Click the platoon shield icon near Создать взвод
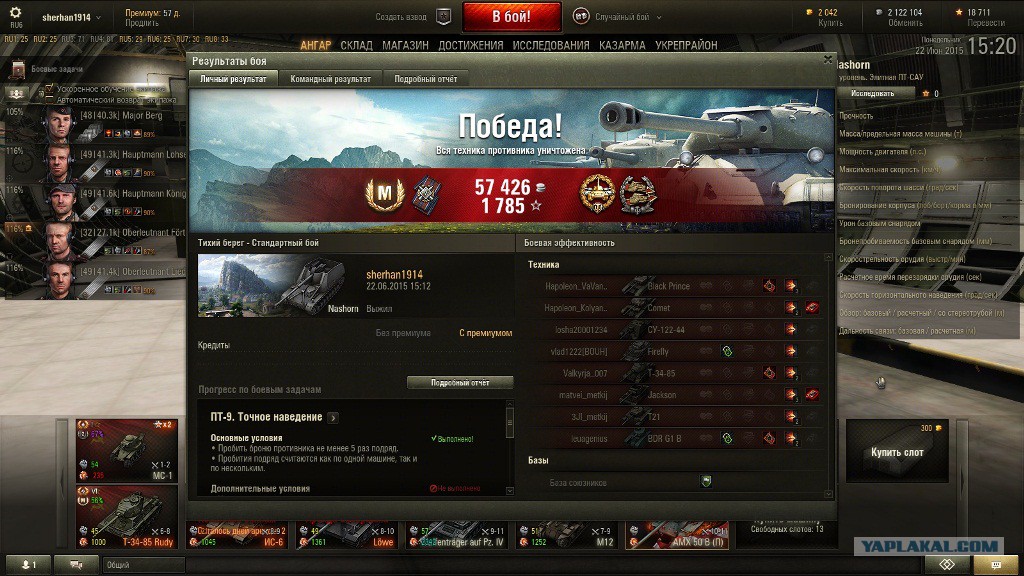1024x576 pixels. click(443, 17)
